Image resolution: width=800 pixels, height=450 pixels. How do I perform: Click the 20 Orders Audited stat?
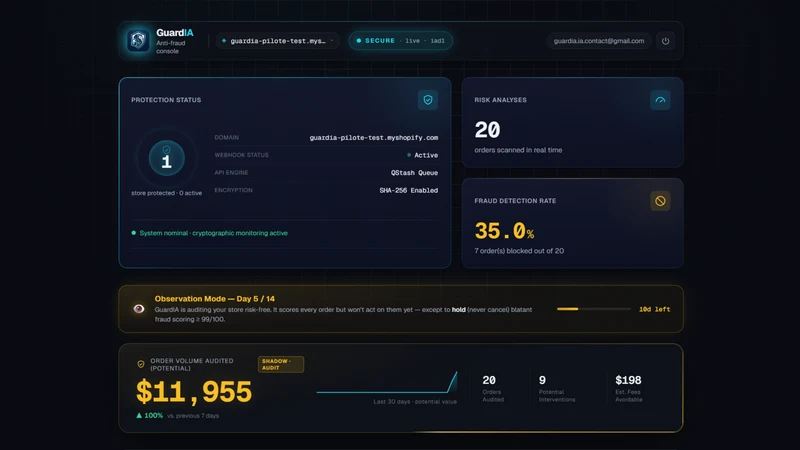(x=493, y=388)
